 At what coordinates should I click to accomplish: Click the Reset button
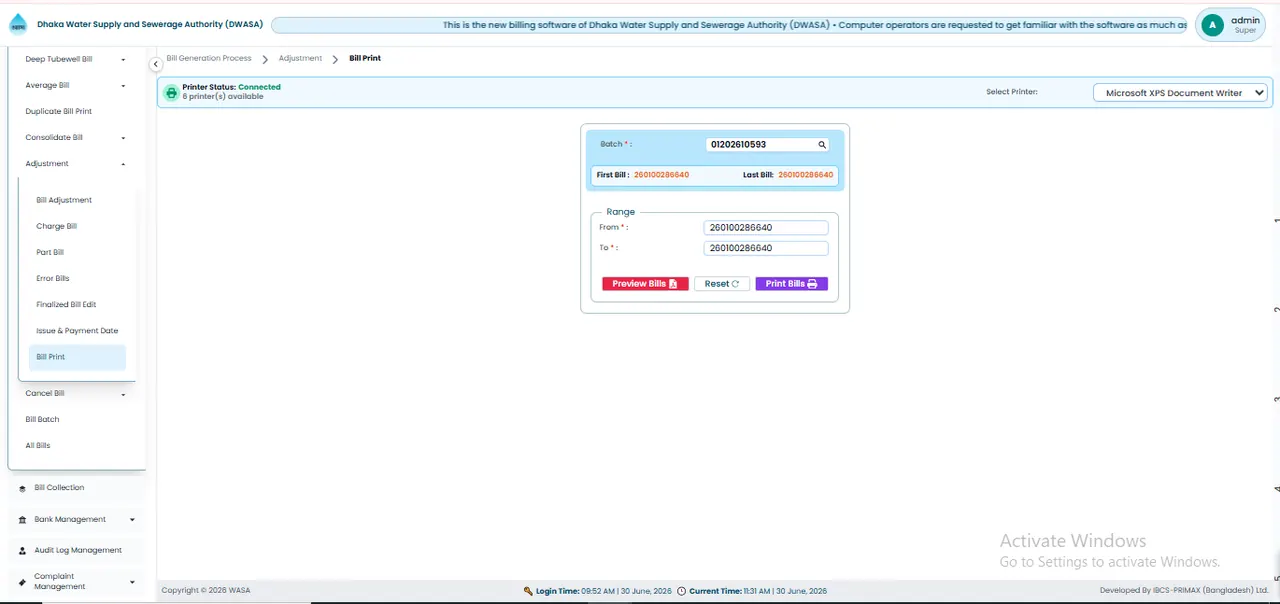pos(722,284)
